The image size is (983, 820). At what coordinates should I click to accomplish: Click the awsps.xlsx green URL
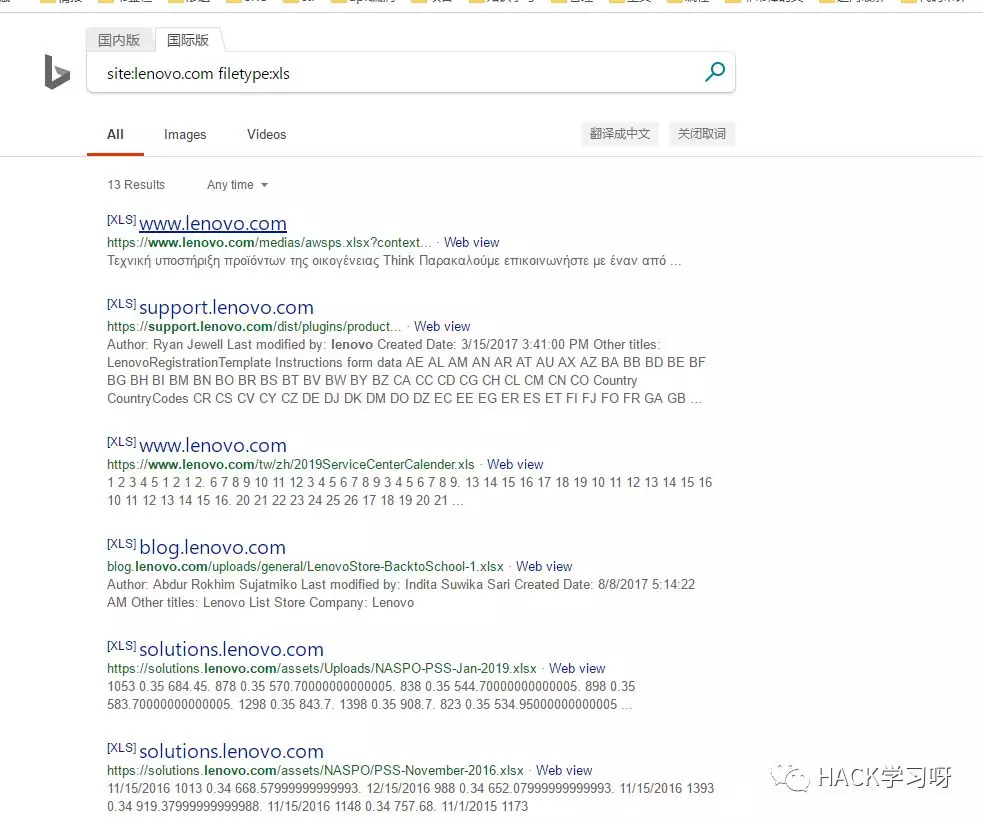click(269, 243)
